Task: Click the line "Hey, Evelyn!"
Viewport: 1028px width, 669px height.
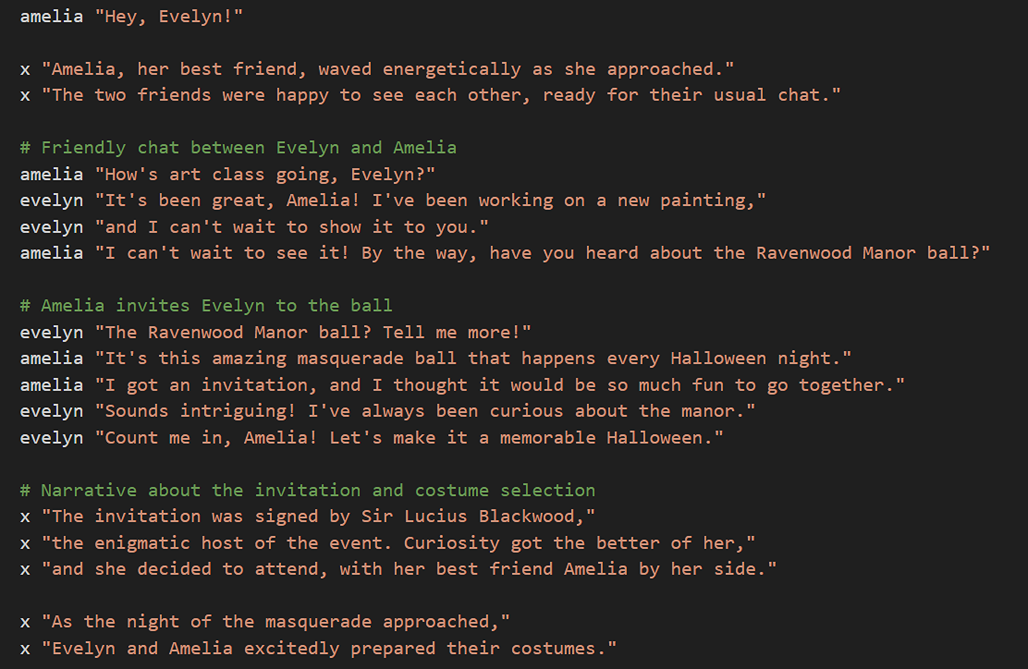Action: [169, 17]
